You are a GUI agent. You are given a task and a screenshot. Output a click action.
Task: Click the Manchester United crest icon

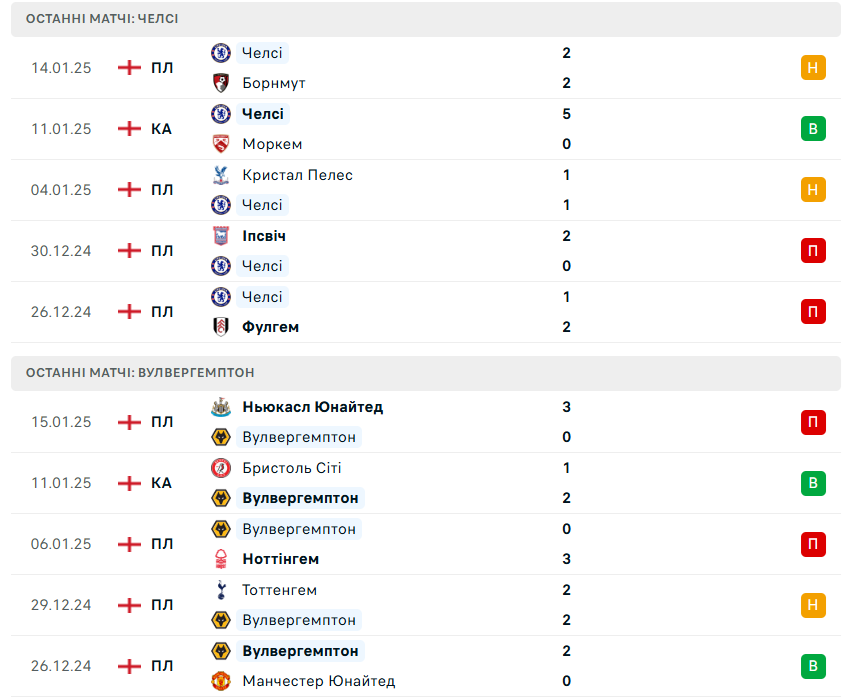click(221, 681)
